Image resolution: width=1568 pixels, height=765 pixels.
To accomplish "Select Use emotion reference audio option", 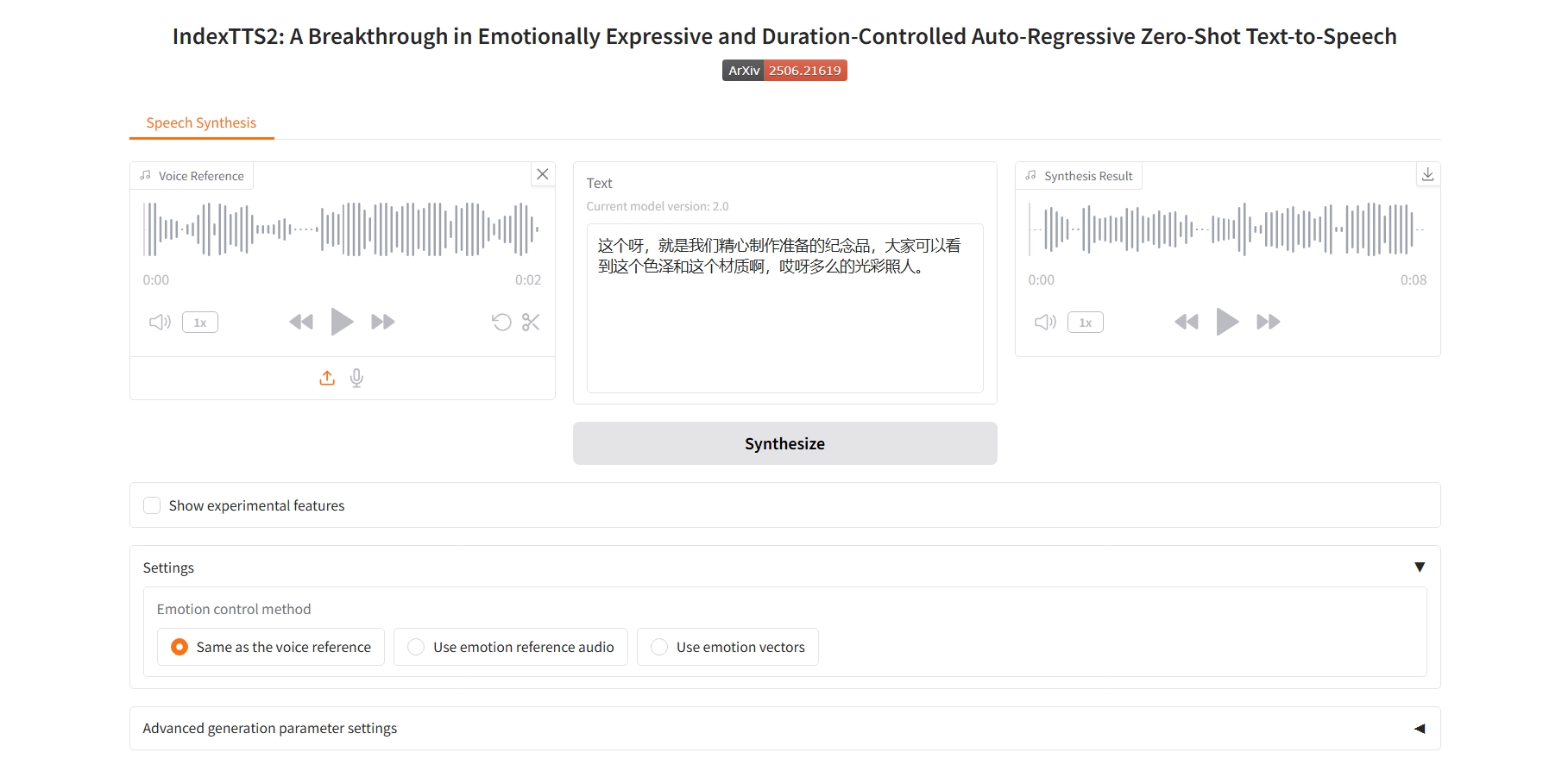I will [x=416, y=647].
